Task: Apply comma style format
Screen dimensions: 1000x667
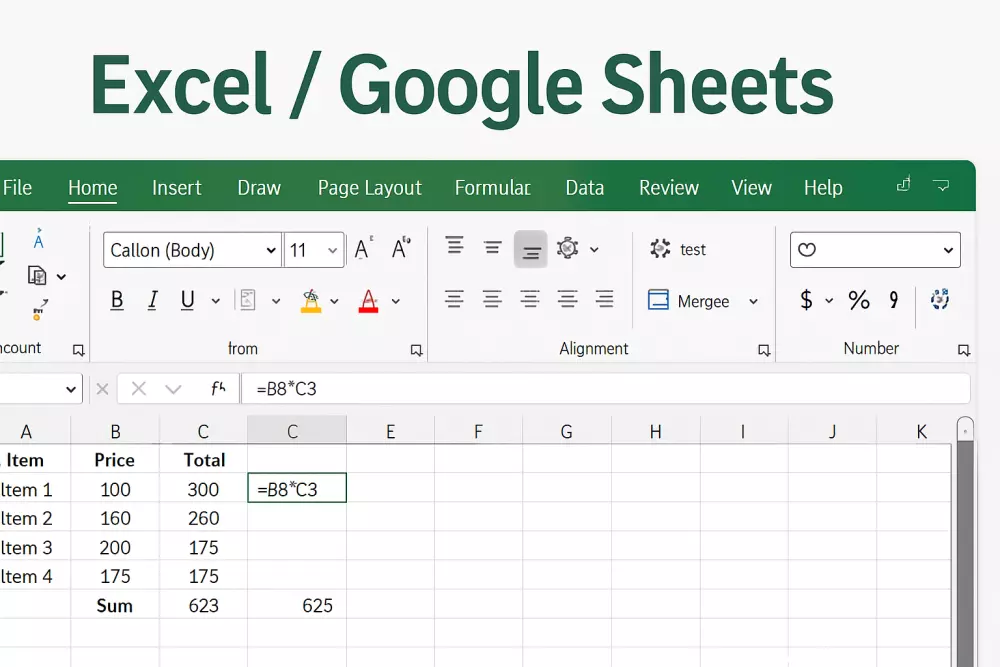Action: (x=894, y=300)
